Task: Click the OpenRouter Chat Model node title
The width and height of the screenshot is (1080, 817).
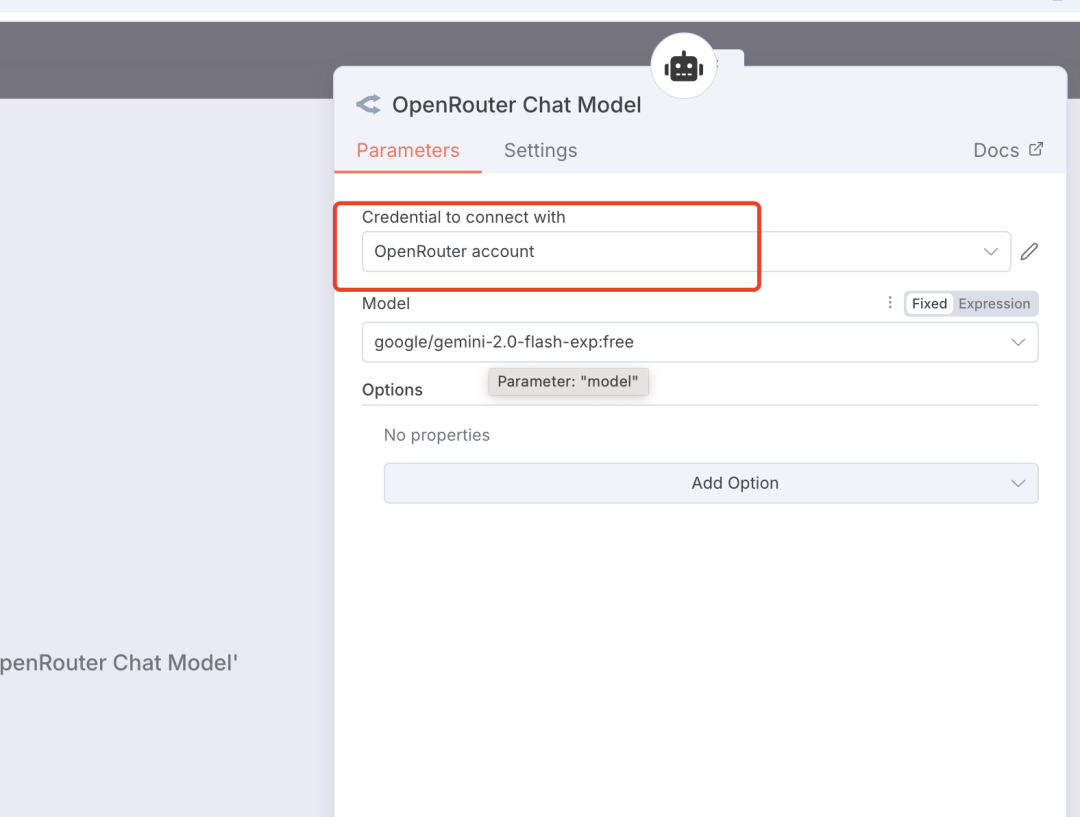Action: tap(516, 105)
